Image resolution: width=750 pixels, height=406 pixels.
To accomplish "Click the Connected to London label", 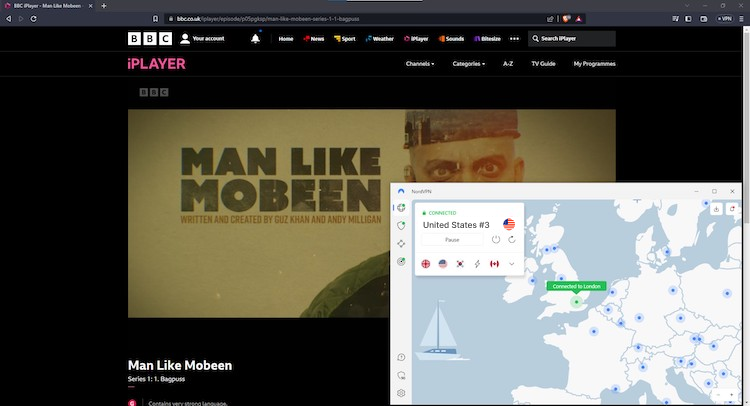I will [576, 286].
